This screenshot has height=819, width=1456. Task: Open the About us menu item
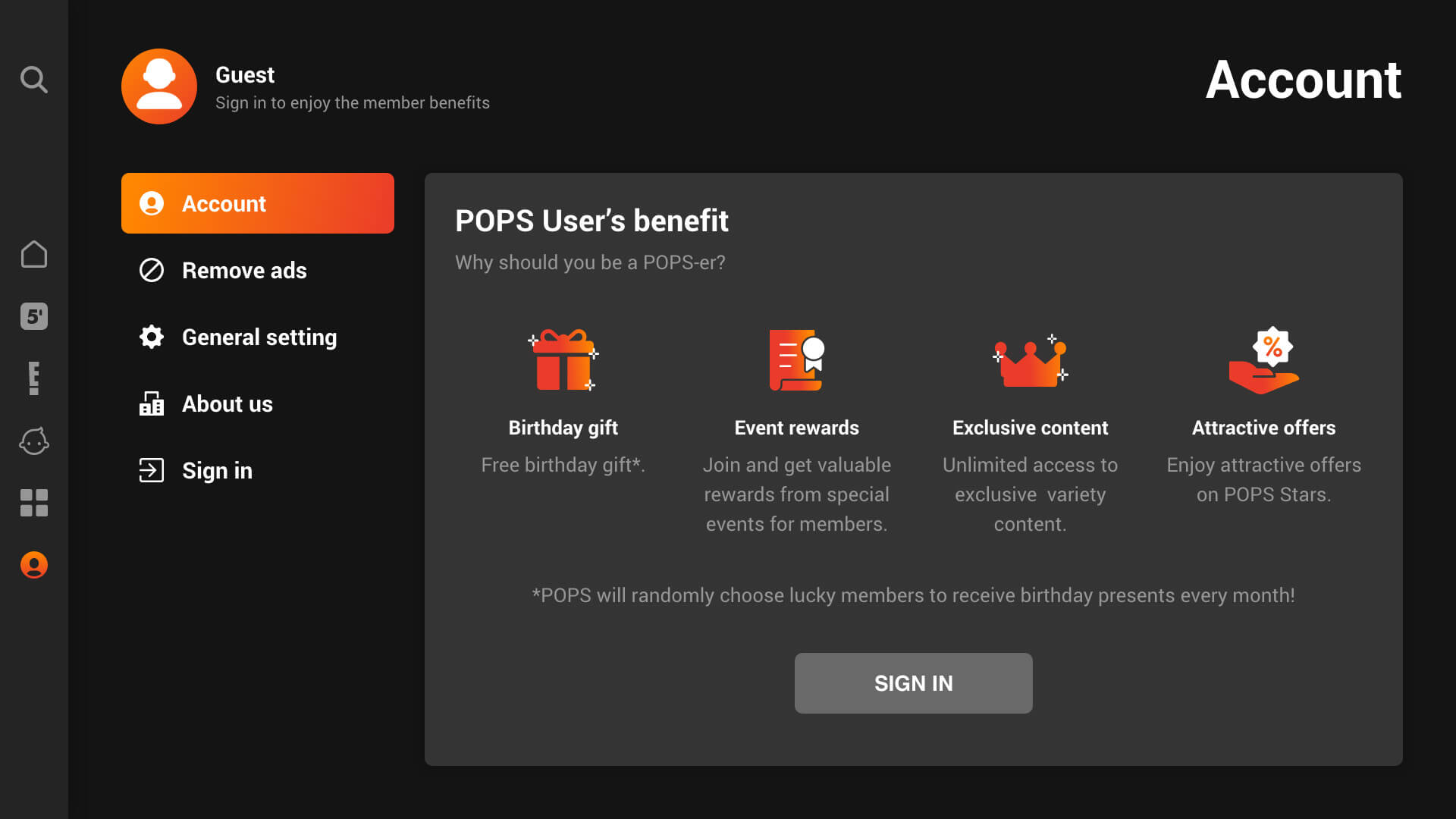[258, 403]
